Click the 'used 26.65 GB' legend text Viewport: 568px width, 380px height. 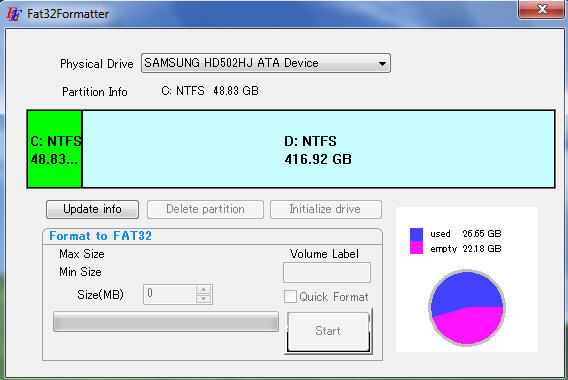click(x=466, y=234)
